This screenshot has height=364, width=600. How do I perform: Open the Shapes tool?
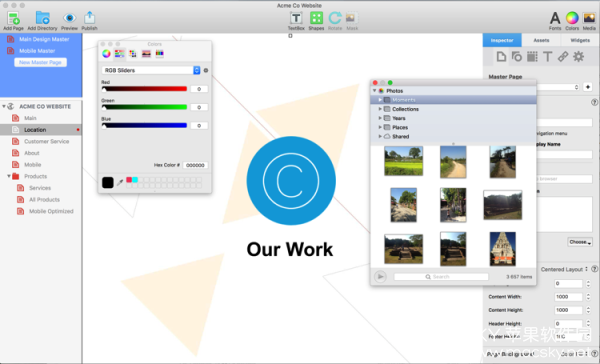316,18
